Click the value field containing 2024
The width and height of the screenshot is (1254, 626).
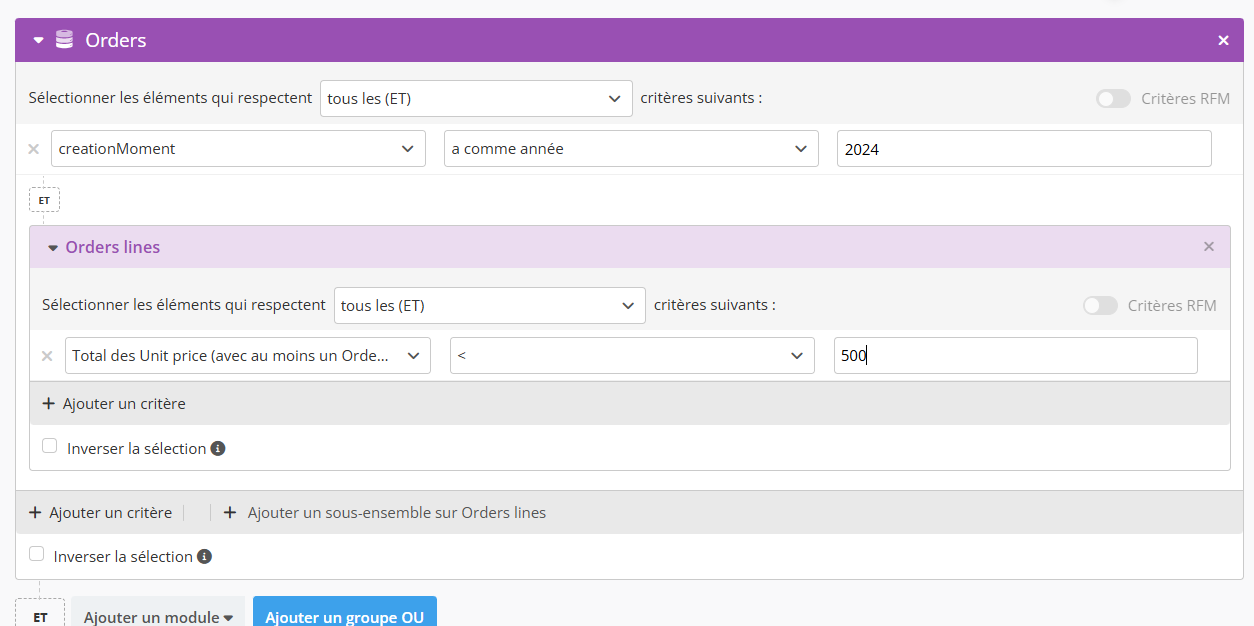pyautogui.click(x=1024, y=149)
